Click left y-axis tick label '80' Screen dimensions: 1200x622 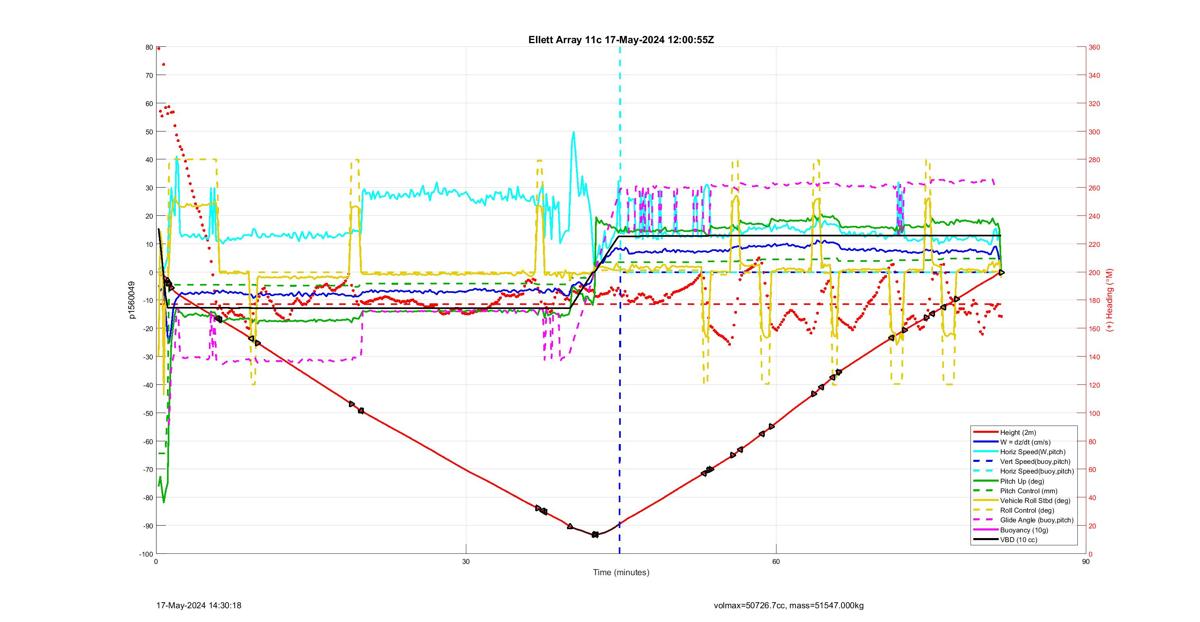click(x=148, y=47)
